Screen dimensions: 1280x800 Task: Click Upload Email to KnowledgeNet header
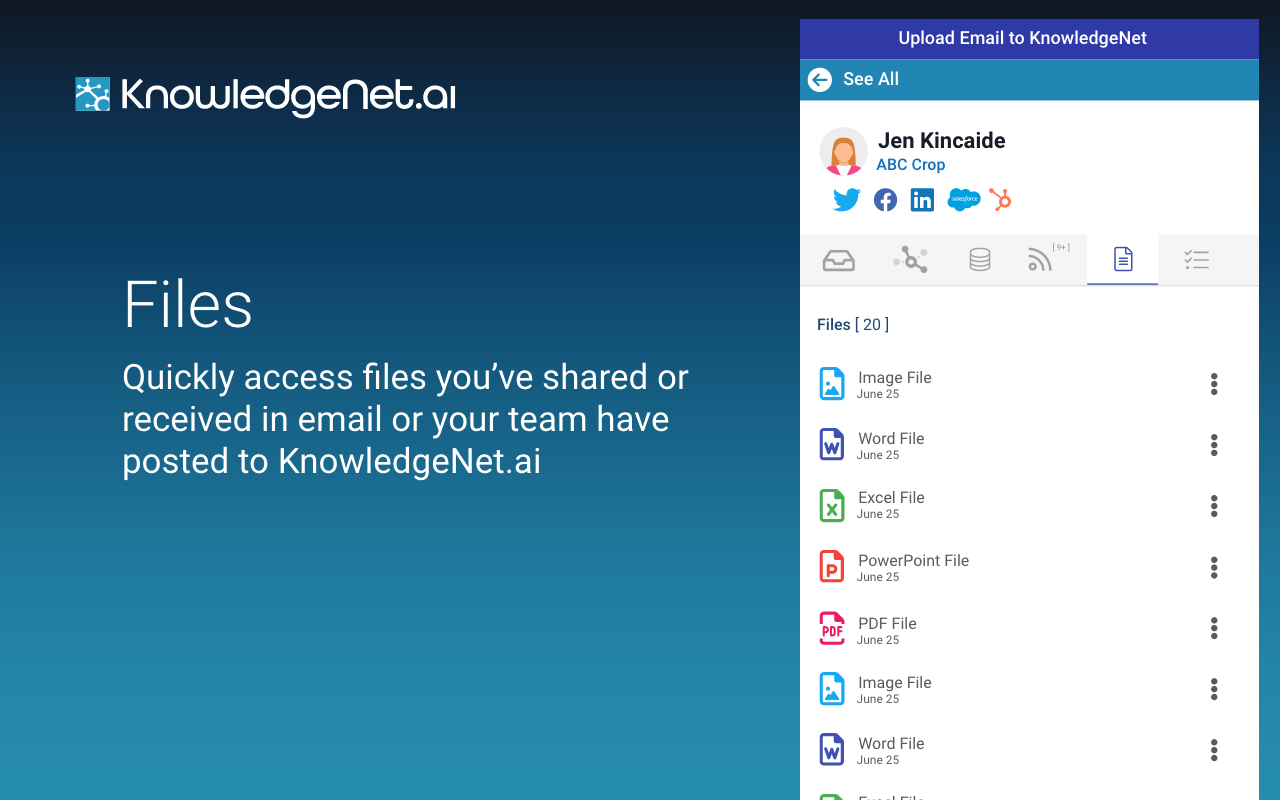[1022, 38]
